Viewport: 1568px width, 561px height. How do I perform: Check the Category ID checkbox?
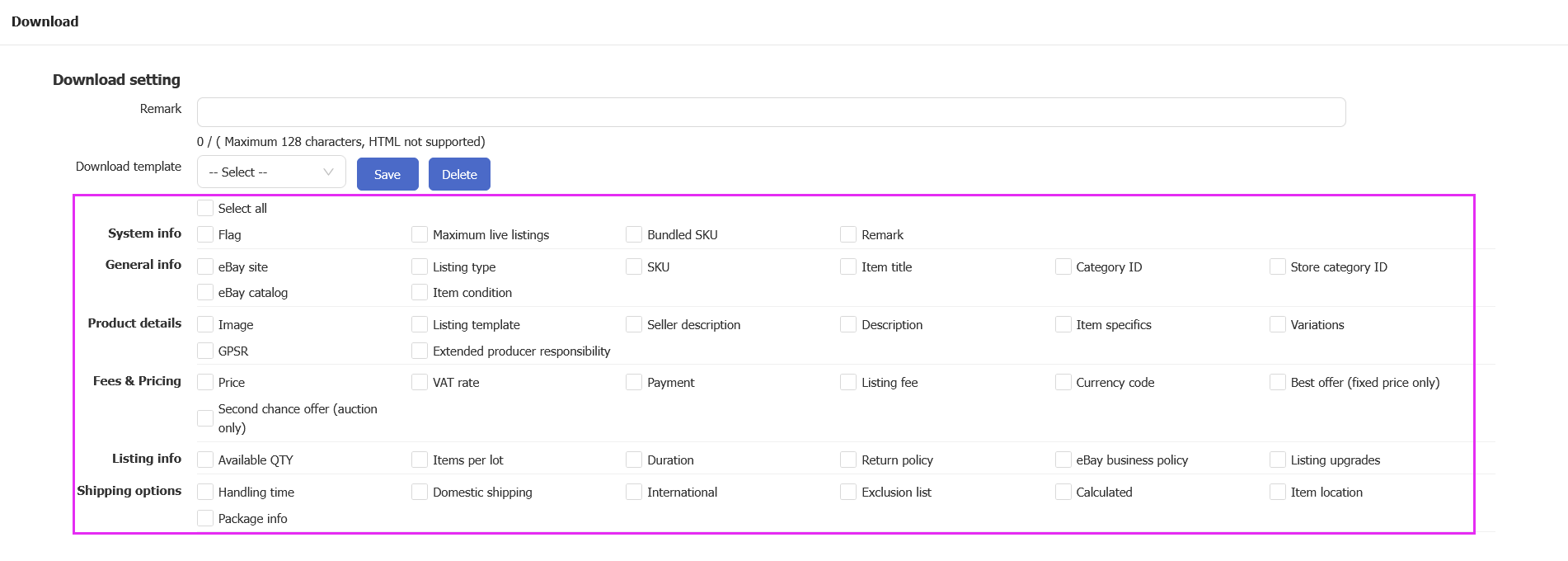1063,266
